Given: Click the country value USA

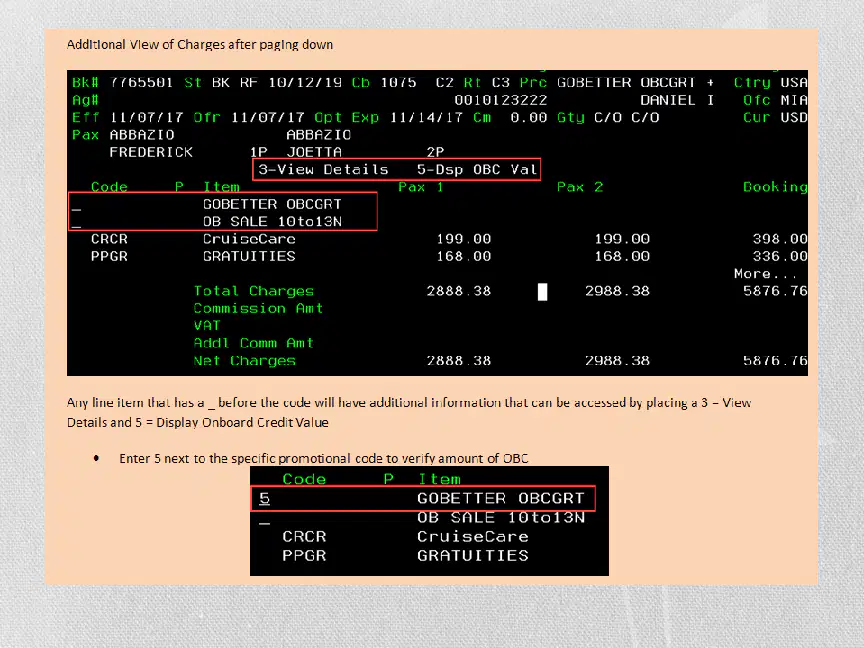Looking at the screenshot, I should [794, 83].
